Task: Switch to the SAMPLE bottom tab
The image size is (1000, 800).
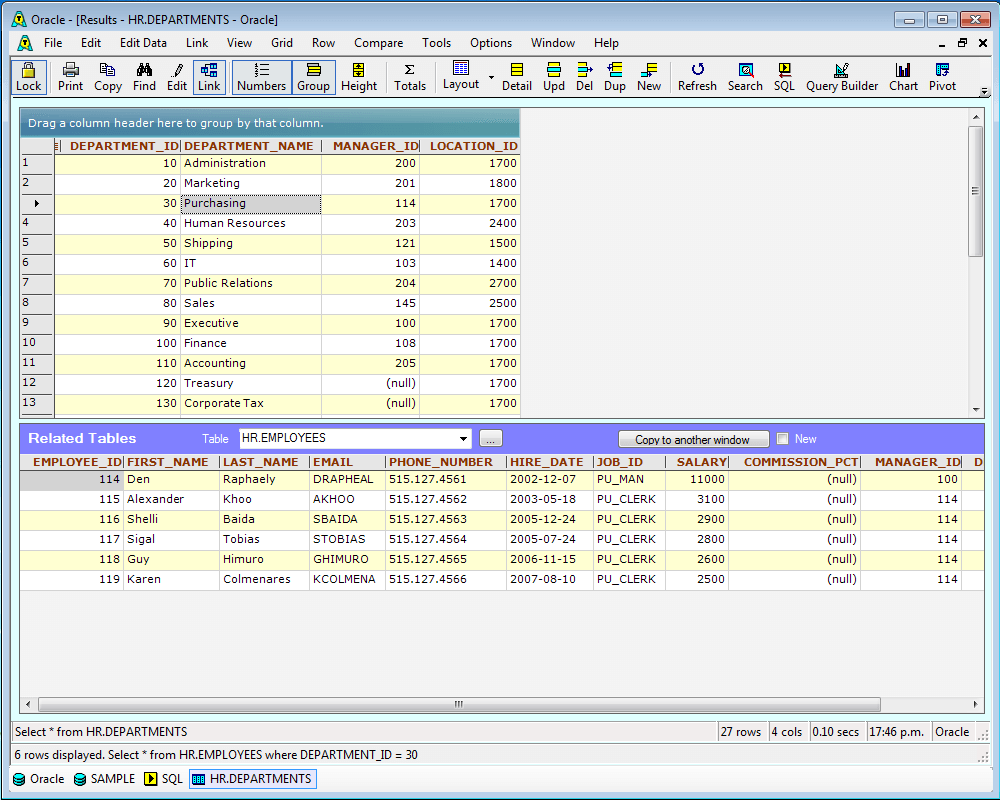Action: pos(105,779)
